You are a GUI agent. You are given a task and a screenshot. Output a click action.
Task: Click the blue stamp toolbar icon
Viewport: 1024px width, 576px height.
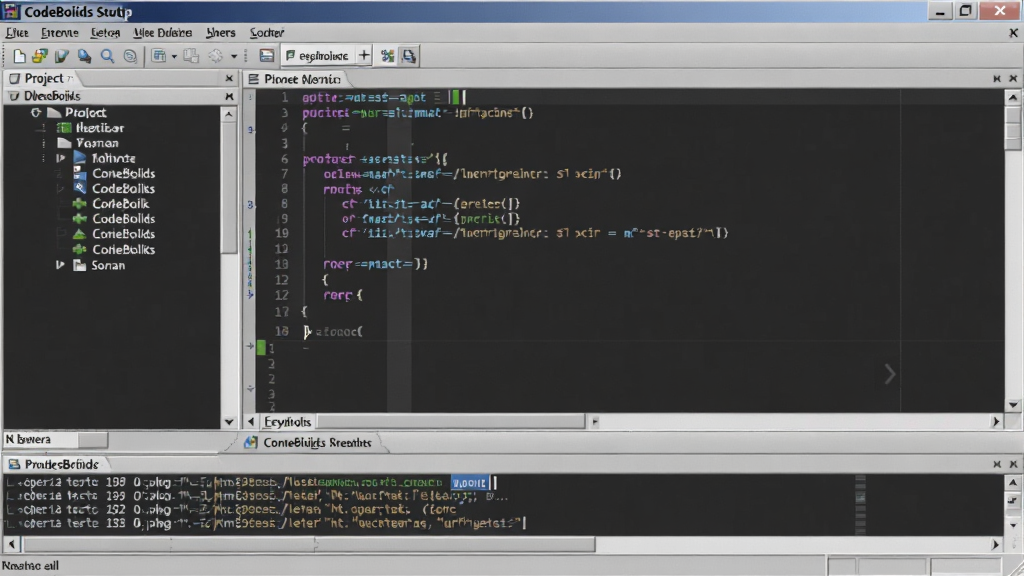click(84, 56)
